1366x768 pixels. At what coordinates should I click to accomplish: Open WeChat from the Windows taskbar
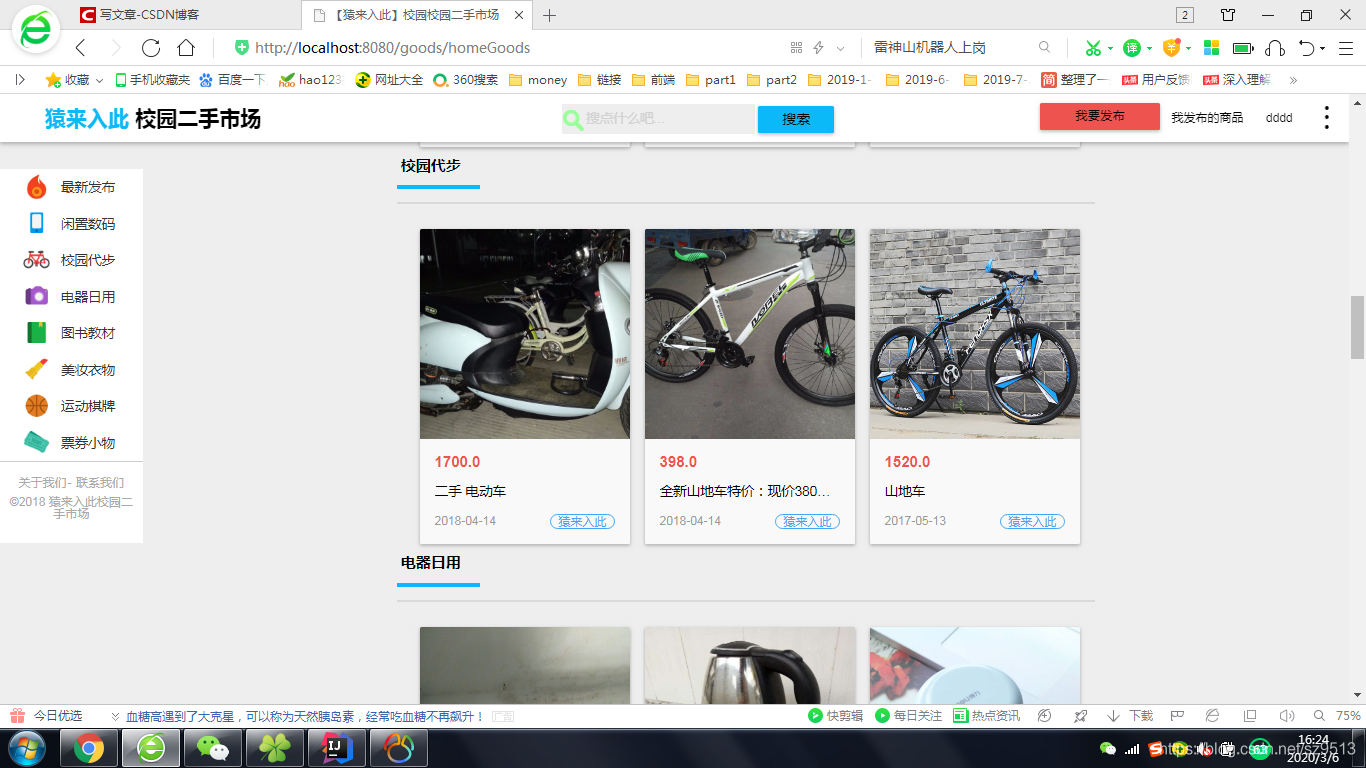[x=212, y=748]
